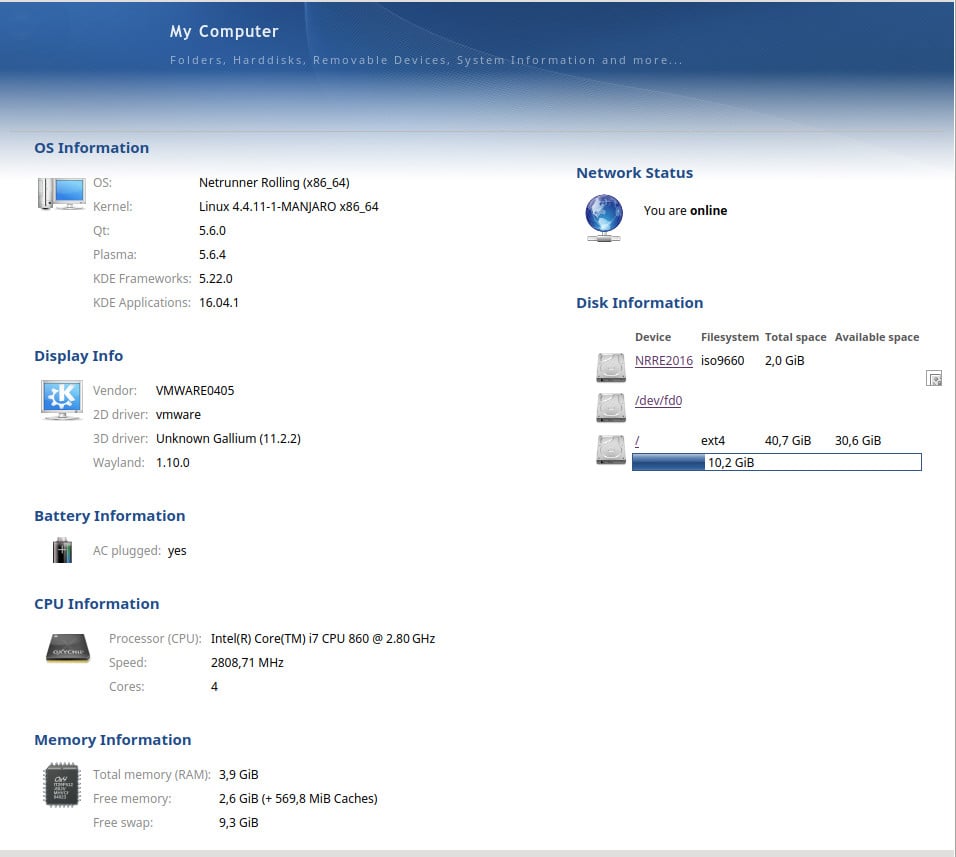Click the disk icon for the ext4 root
Screen dimensions: 956x857
coord(611,449)
